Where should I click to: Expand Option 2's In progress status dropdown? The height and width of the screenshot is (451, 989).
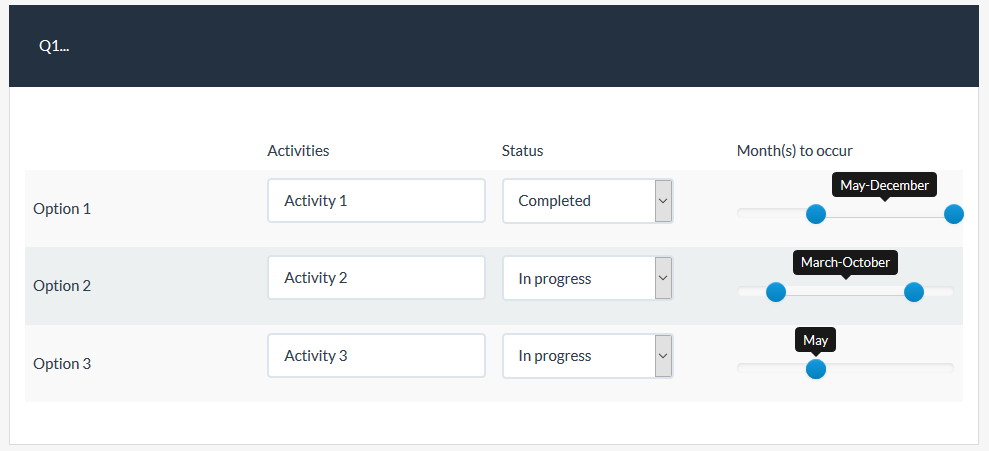coord(587,278)
